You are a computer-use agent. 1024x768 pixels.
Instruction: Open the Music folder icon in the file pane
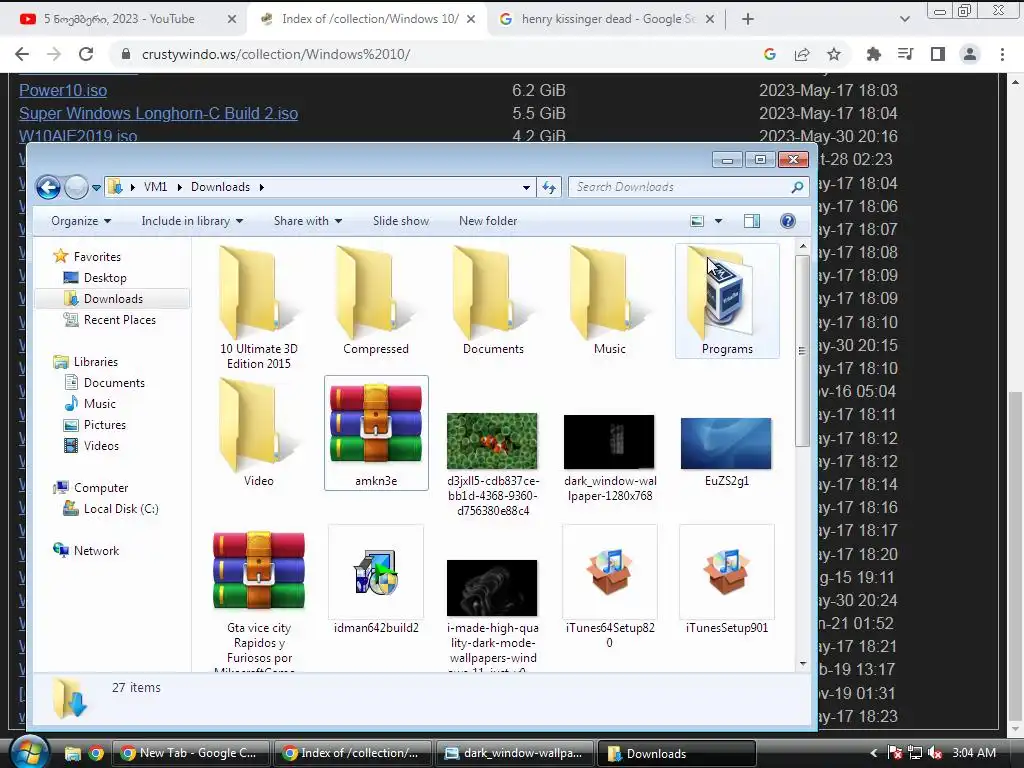(x=609, y=300)
